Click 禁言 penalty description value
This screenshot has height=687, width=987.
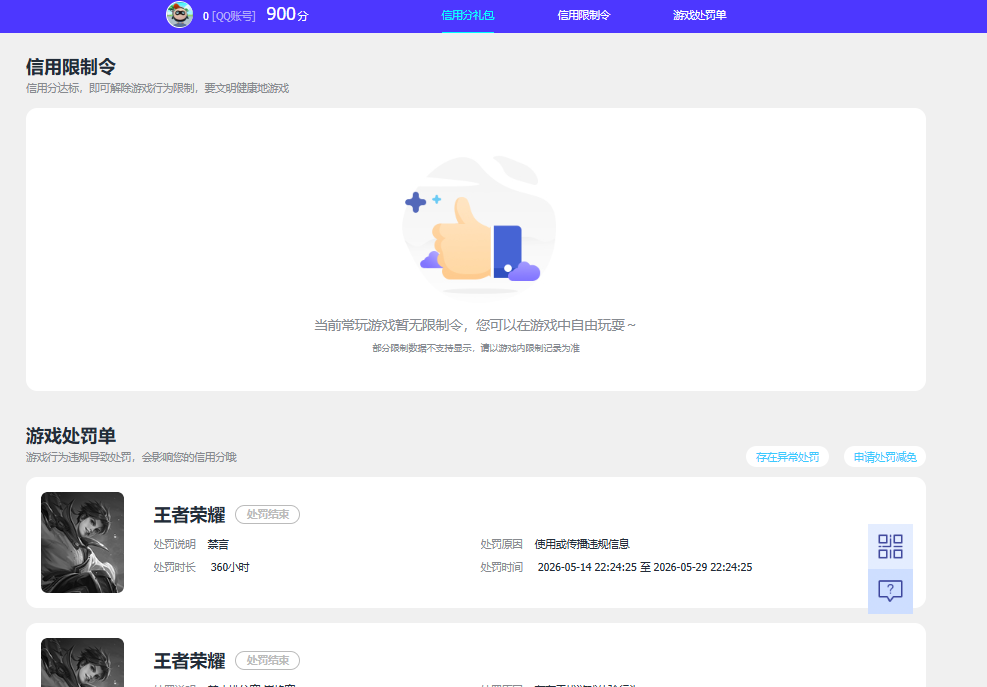218,544
